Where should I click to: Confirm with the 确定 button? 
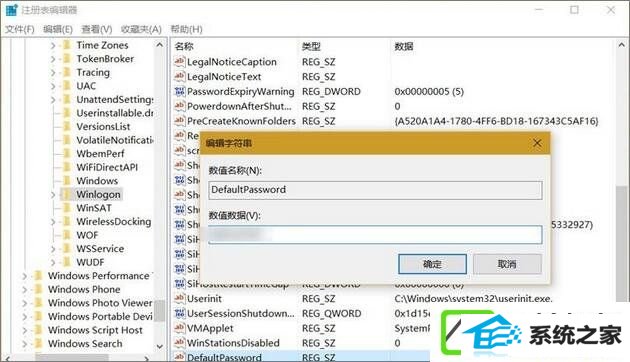coord(432,264)
